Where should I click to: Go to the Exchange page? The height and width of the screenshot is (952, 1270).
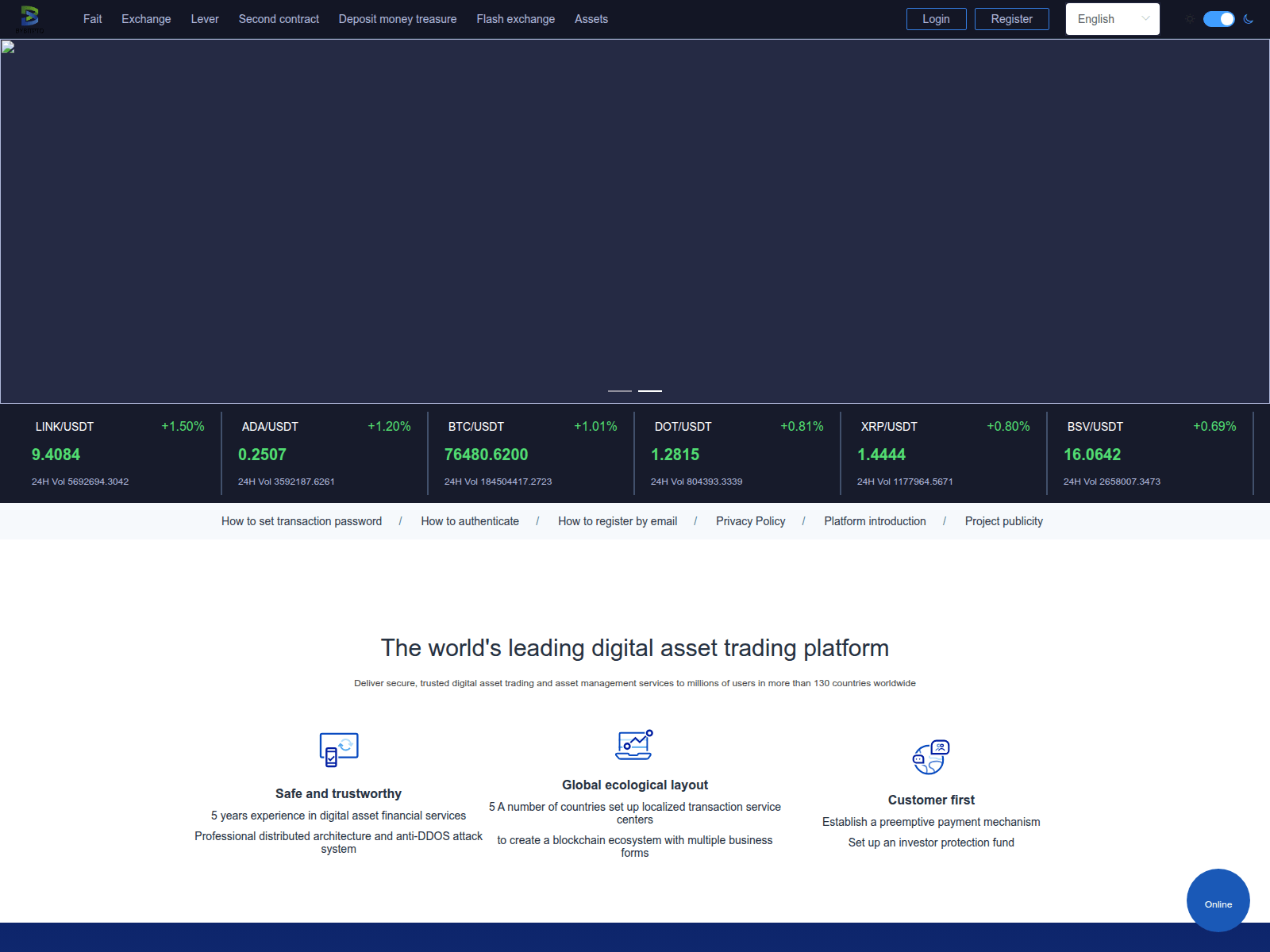tap(146, 19)
